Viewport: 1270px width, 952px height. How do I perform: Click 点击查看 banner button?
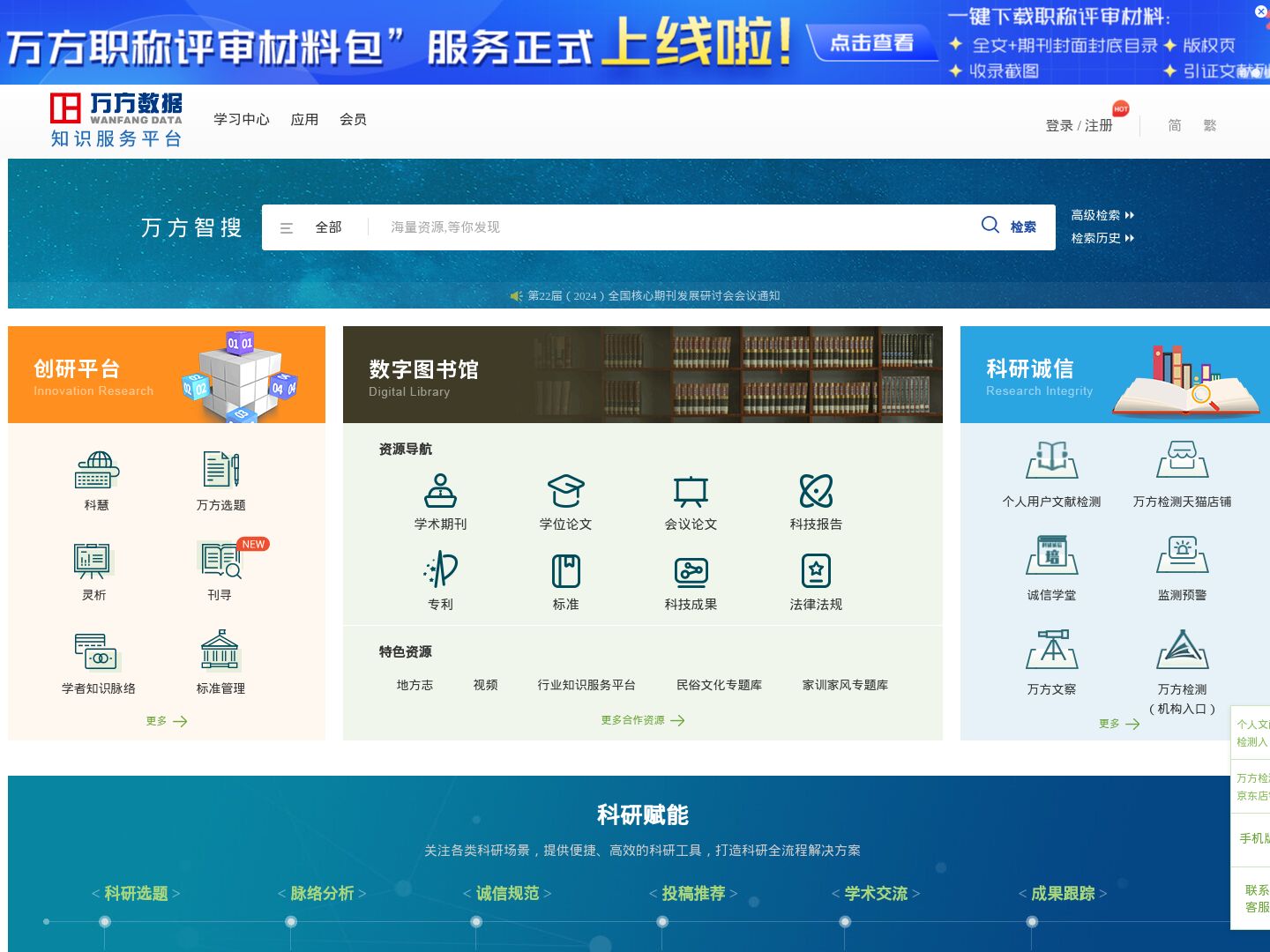coord(872,42)
